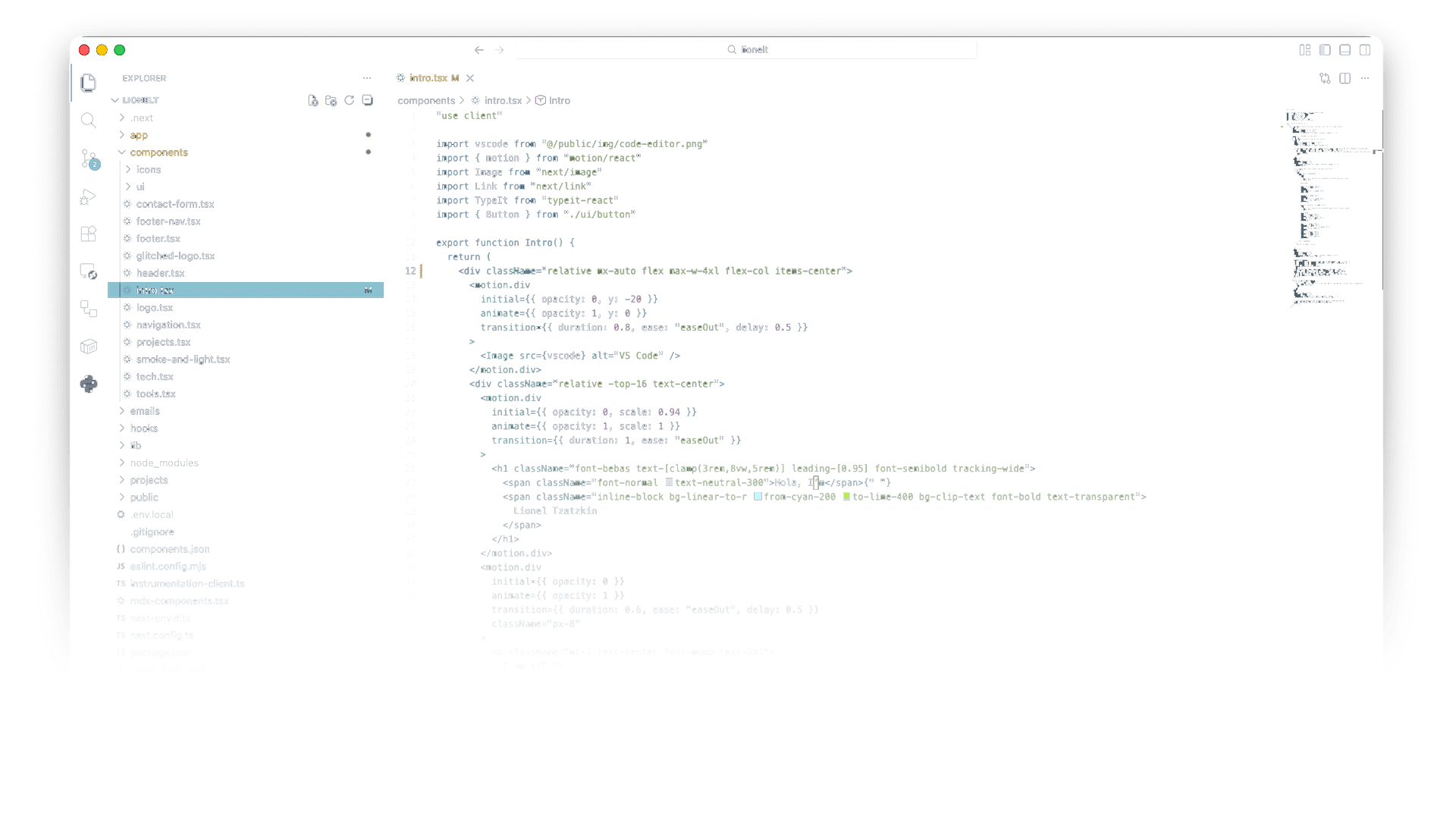Click the Refresh Explorer icon
1456x819 pixels.
[349, 100]
